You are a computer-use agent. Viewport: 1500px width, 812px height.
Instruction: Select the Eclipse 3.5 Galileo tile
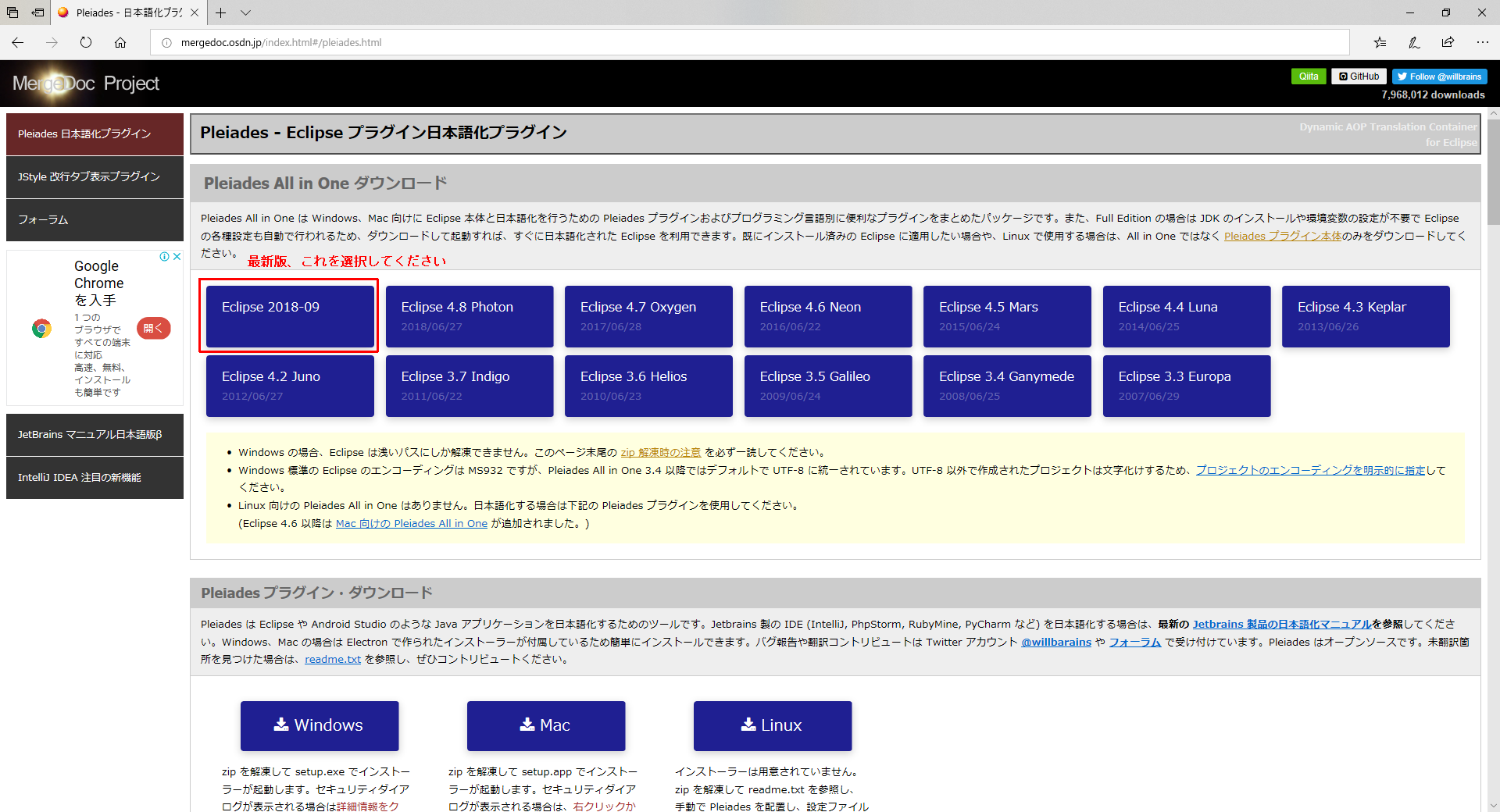coord(828,386)
